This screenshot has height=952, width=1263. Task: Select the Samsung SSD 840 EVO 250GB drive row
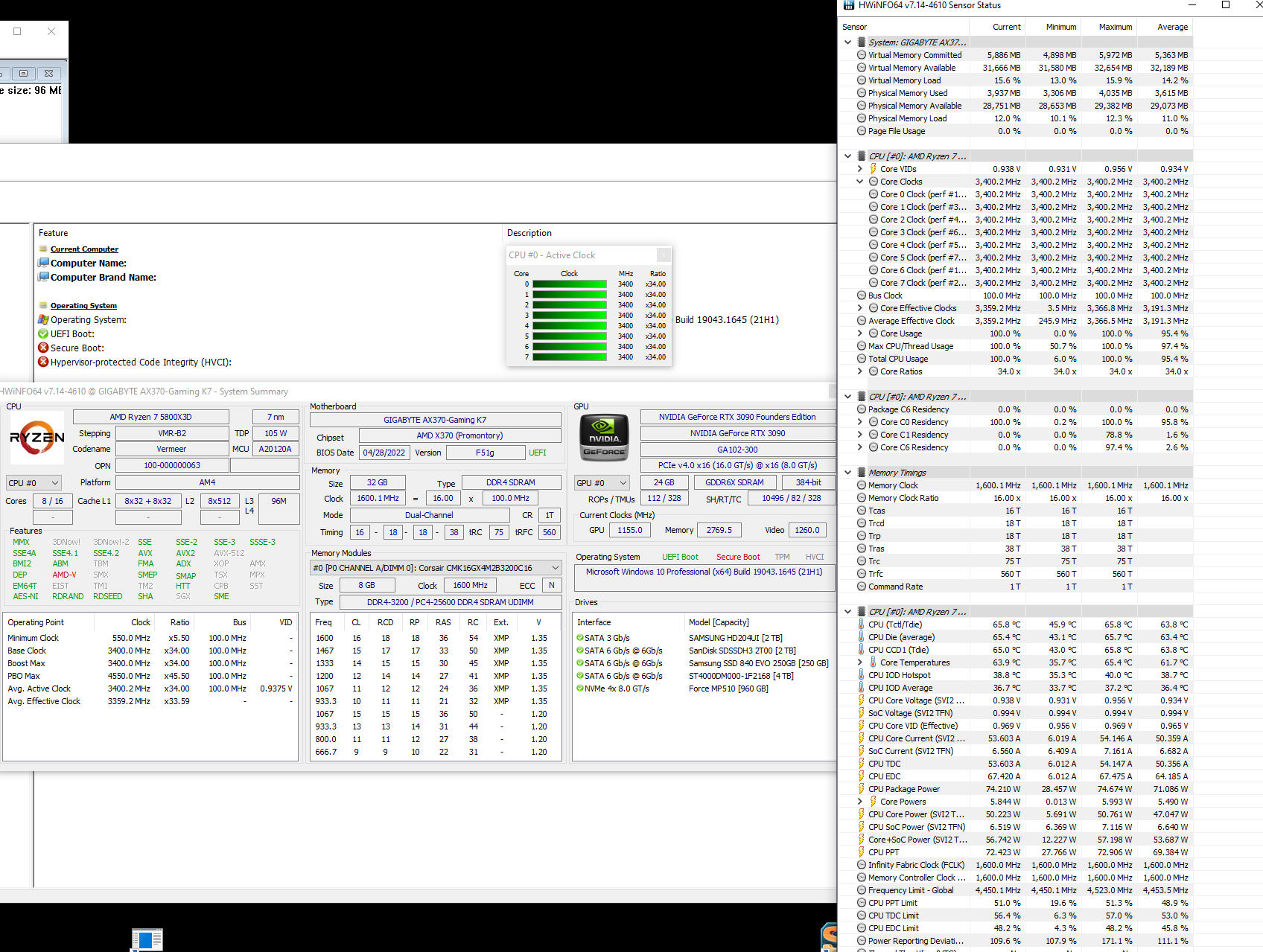tap(704, 663)
